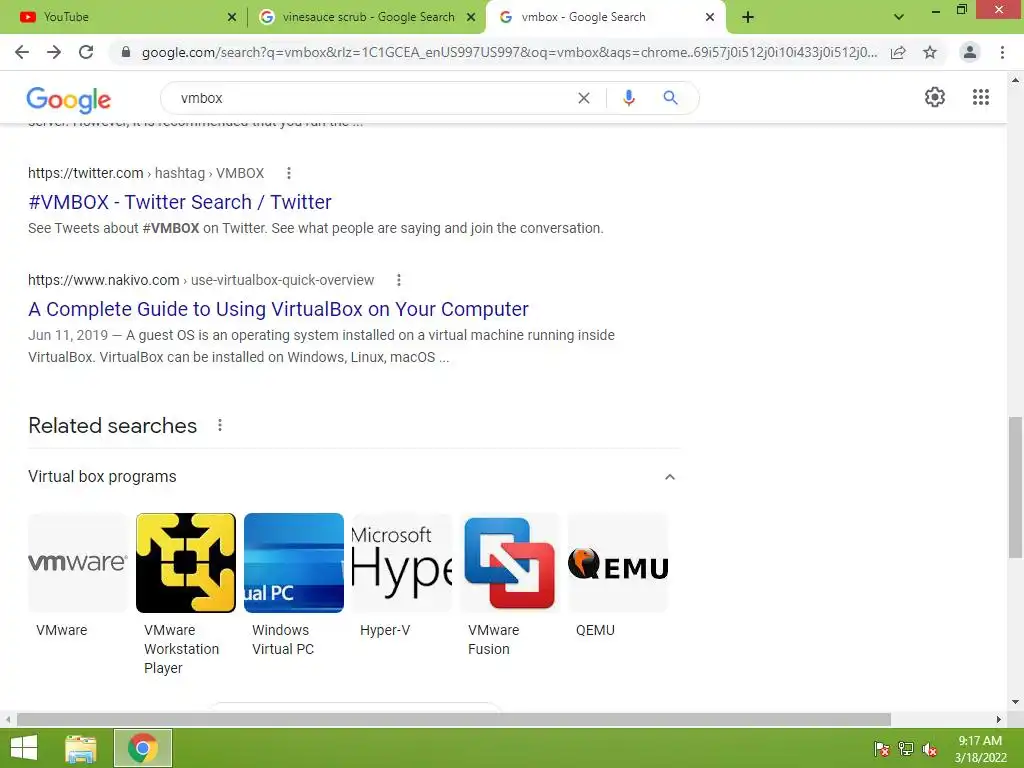Open more options for the nakivo result
Image resolution: width=1024 pixels, height=768 pixels.
tap(398, 280)
